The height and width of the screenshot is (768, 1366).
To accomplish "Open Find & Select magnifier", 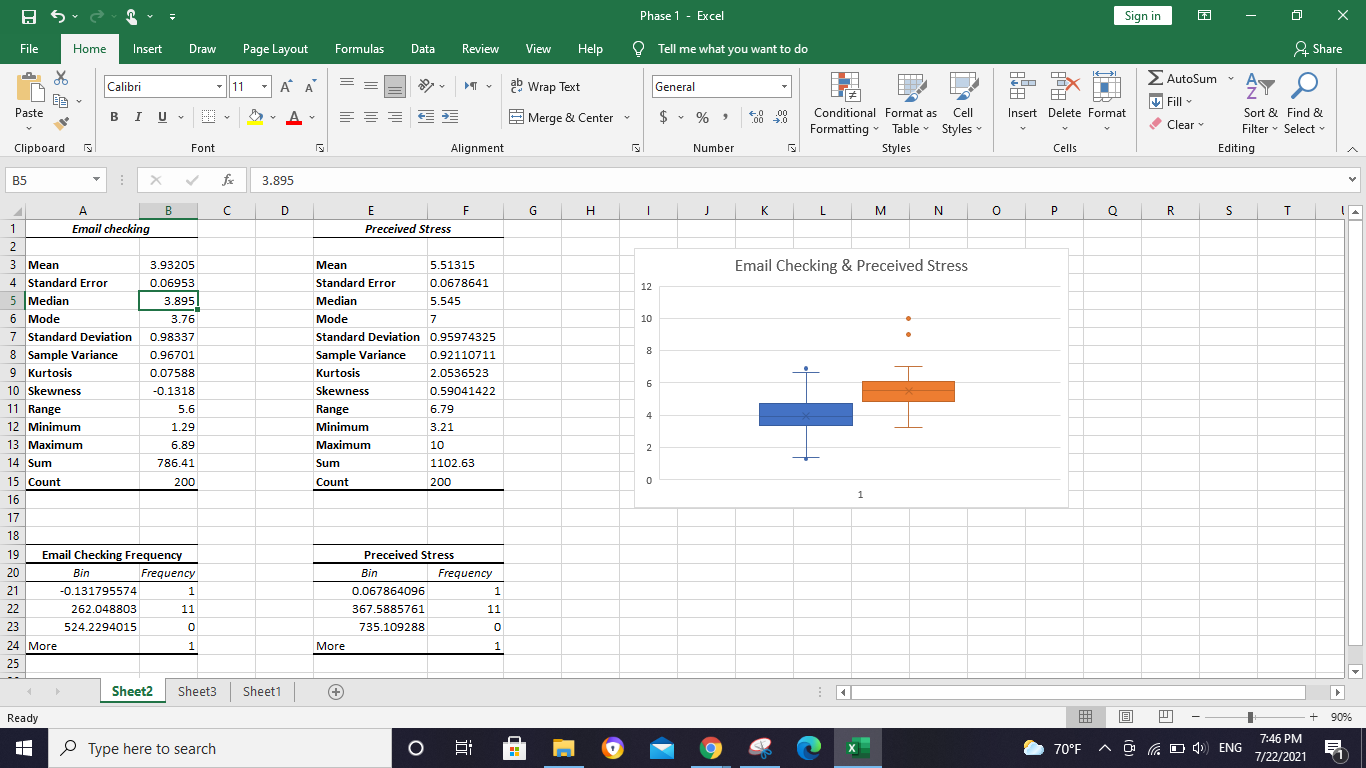I will [1304, 103].
